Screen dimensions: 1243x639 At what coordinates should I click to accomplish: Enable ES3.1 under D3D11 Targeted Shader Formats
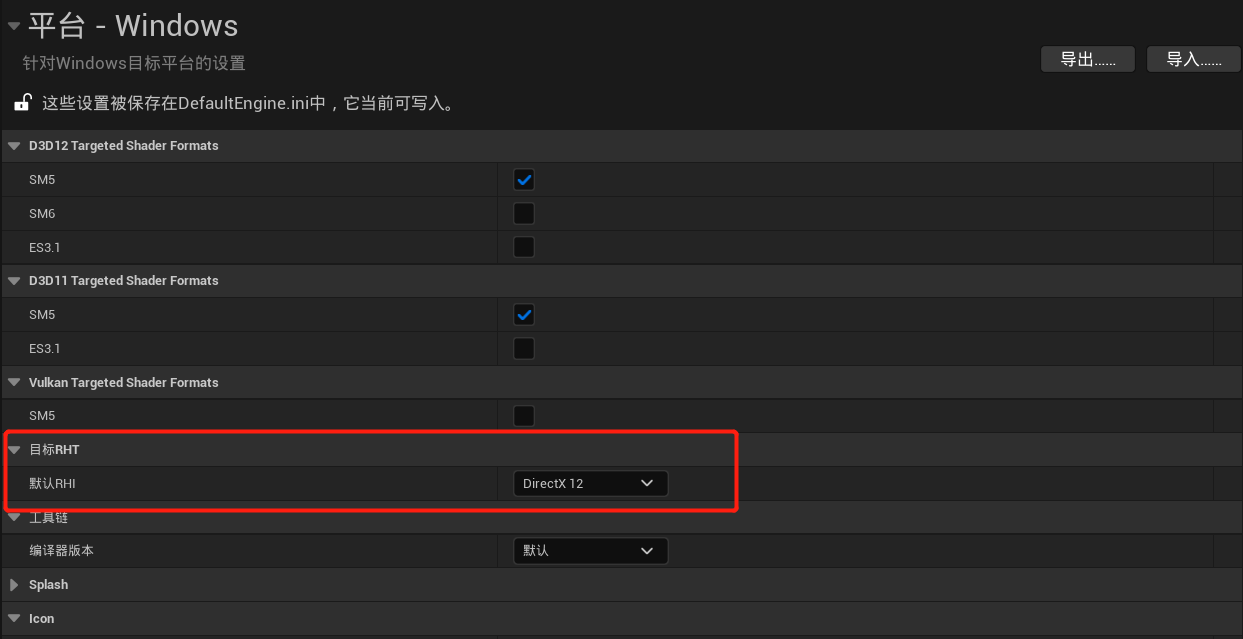click(x=524, y=349)
